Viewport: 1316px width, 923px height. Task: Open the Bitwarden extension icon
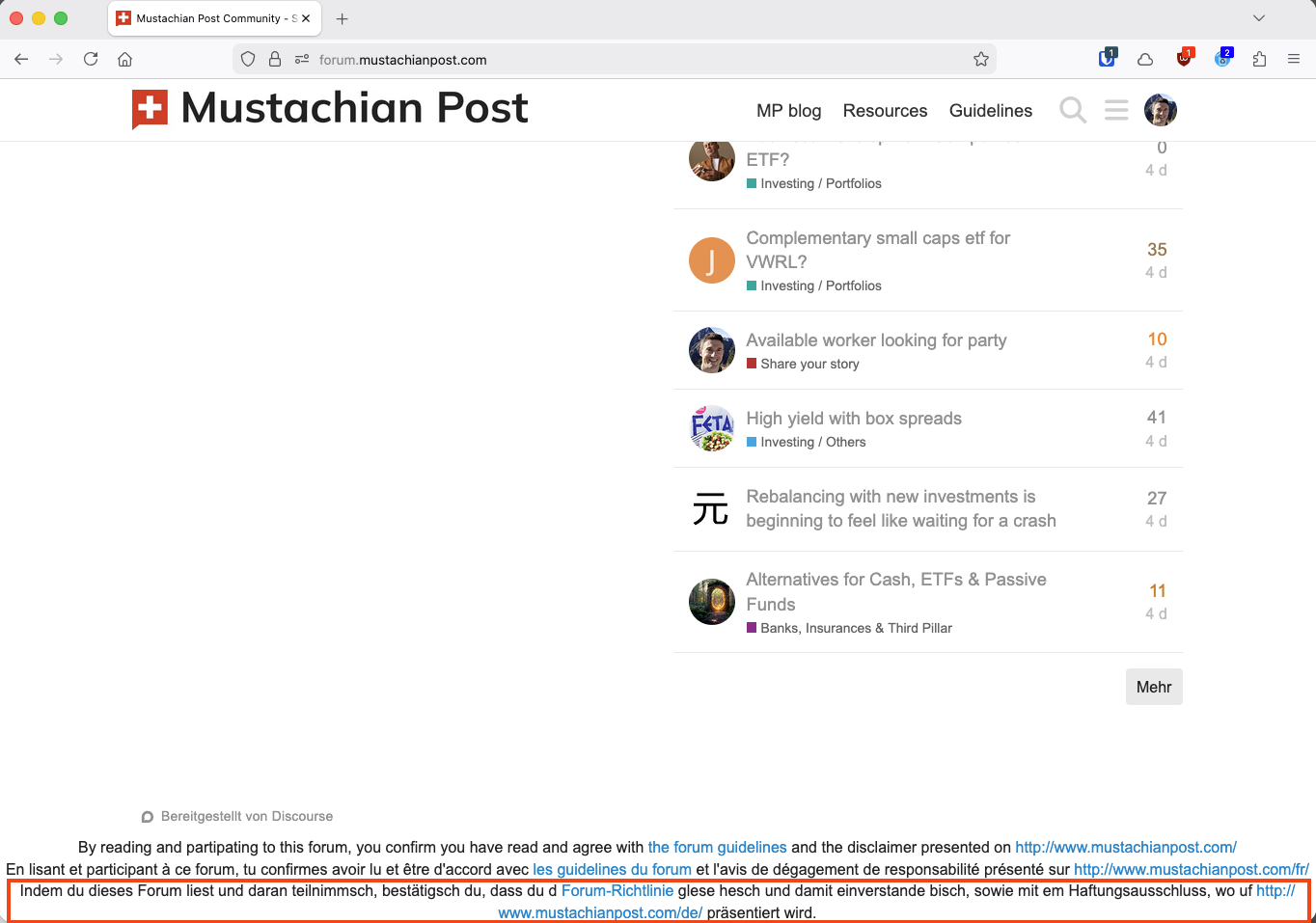[x=1107, y=59]
